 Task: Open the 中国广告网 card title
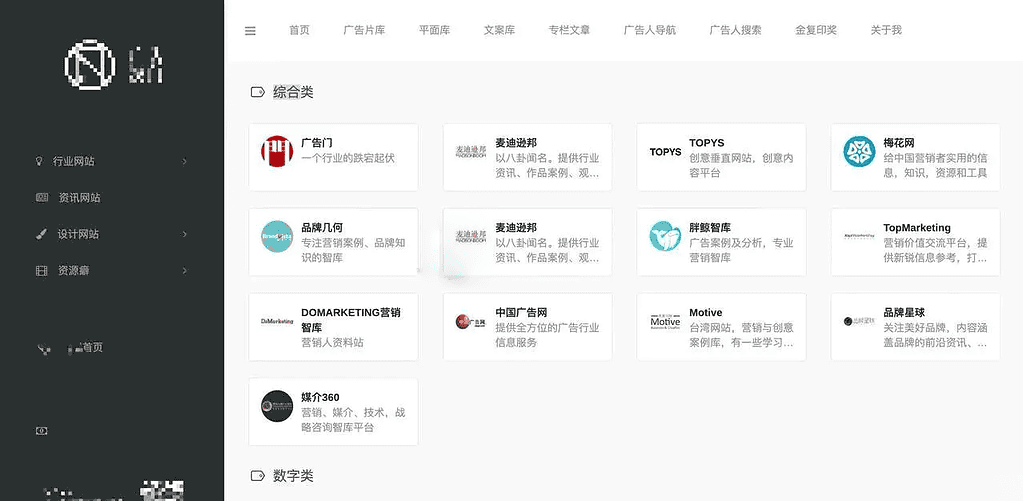coord(521,312)
